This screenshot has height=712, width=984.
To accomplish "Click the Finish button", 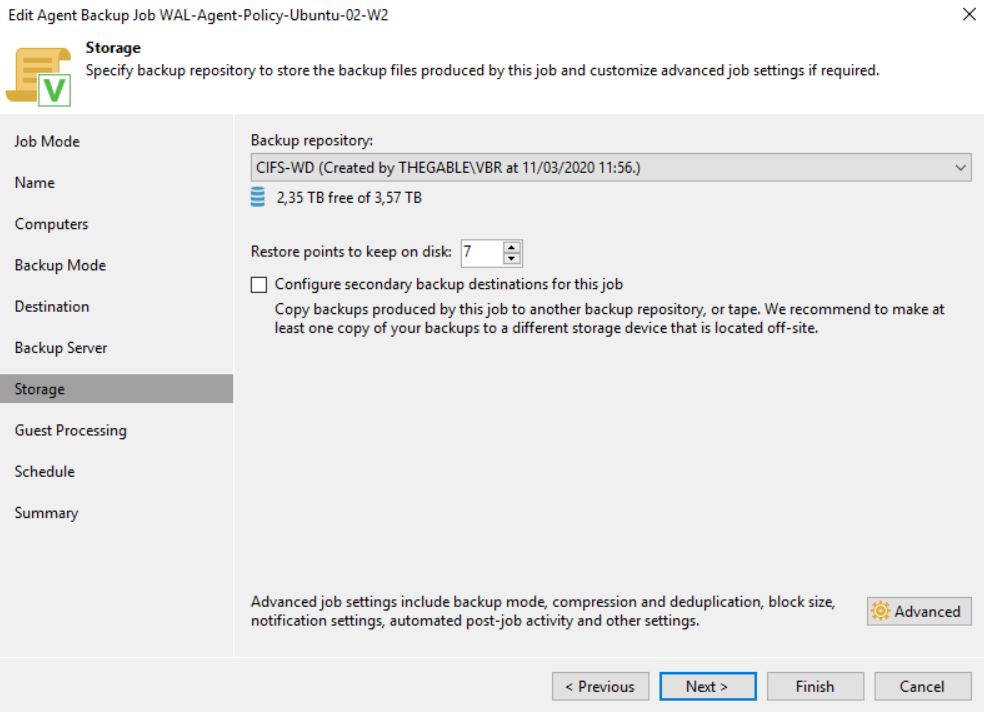I will (x=815, y=686).
